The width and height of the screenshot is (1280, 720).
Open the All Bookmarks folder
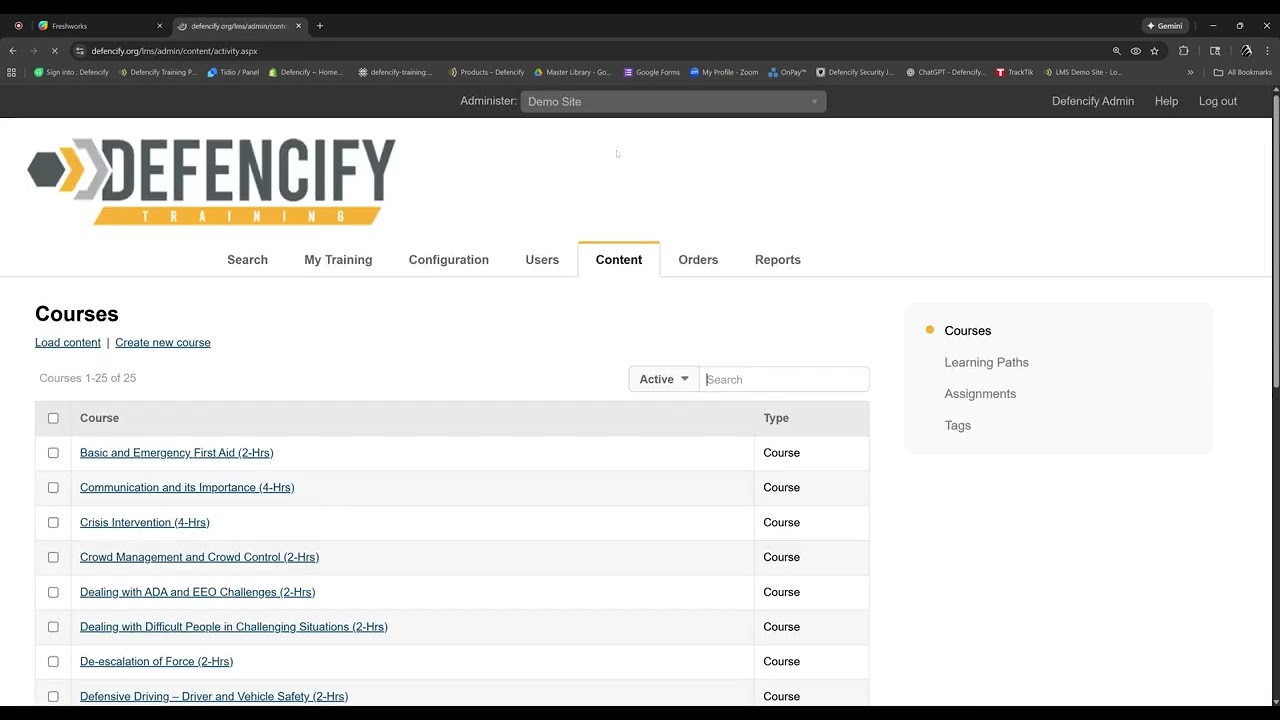(x=1242, y=72)
